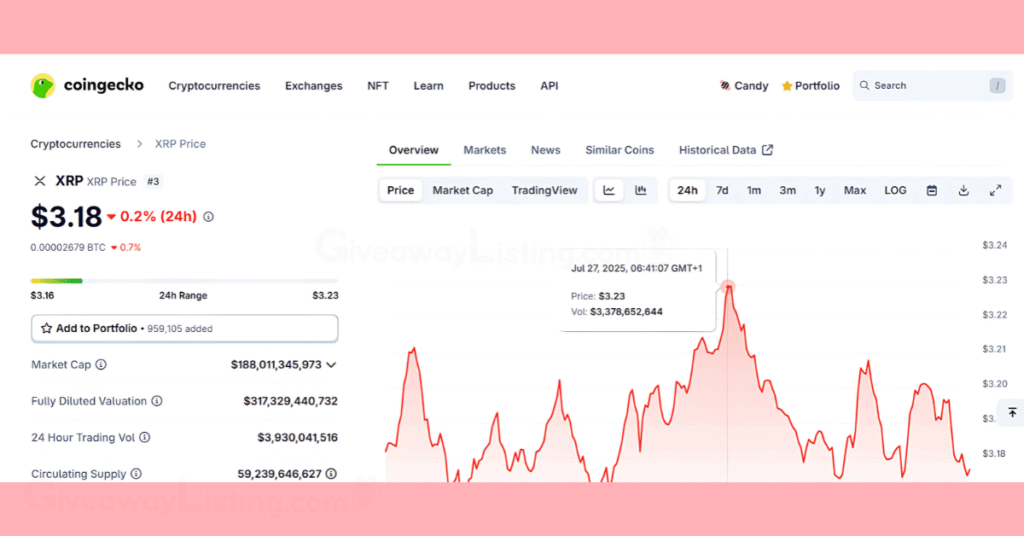Open the Historical Data external link icon

[x=767, y=150]
